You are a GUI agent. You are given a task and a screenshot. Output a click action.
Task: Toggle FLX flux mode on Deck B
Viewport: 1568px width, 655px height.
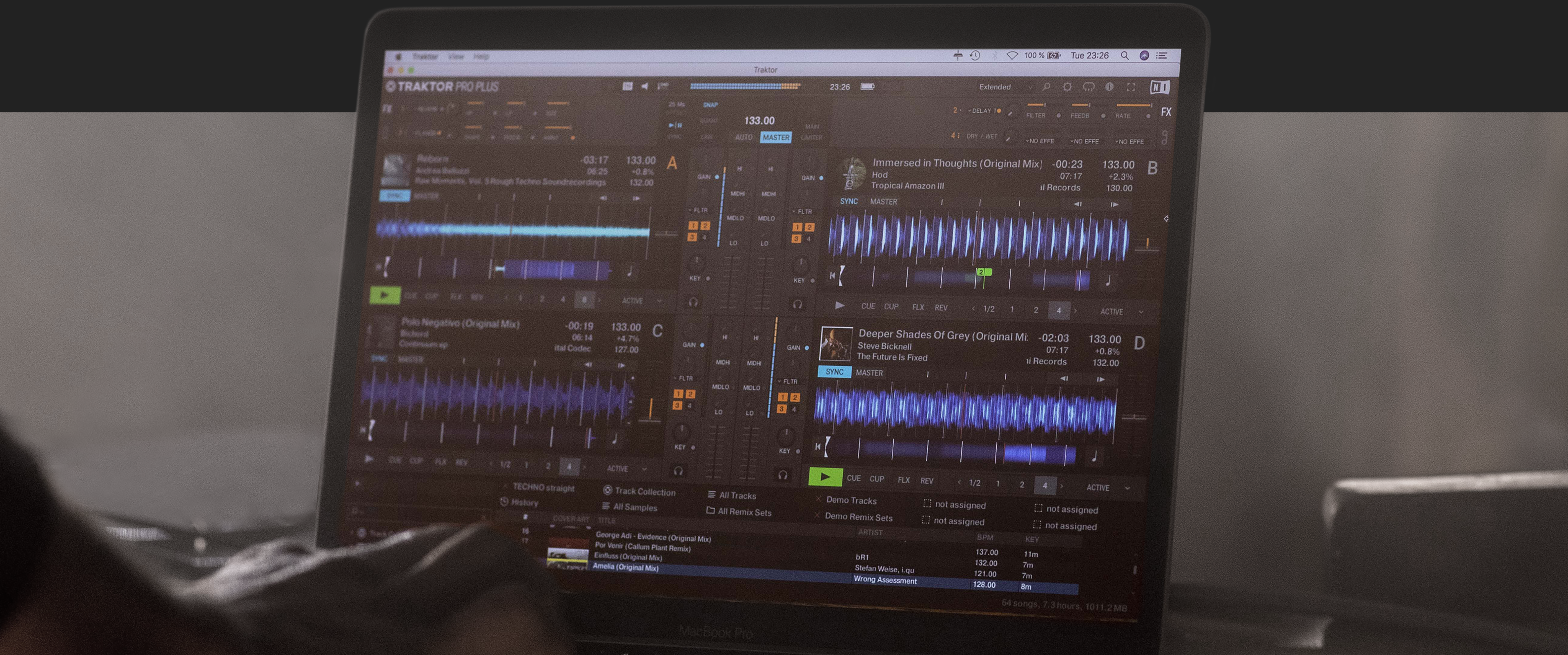click(x=918, y=307)
